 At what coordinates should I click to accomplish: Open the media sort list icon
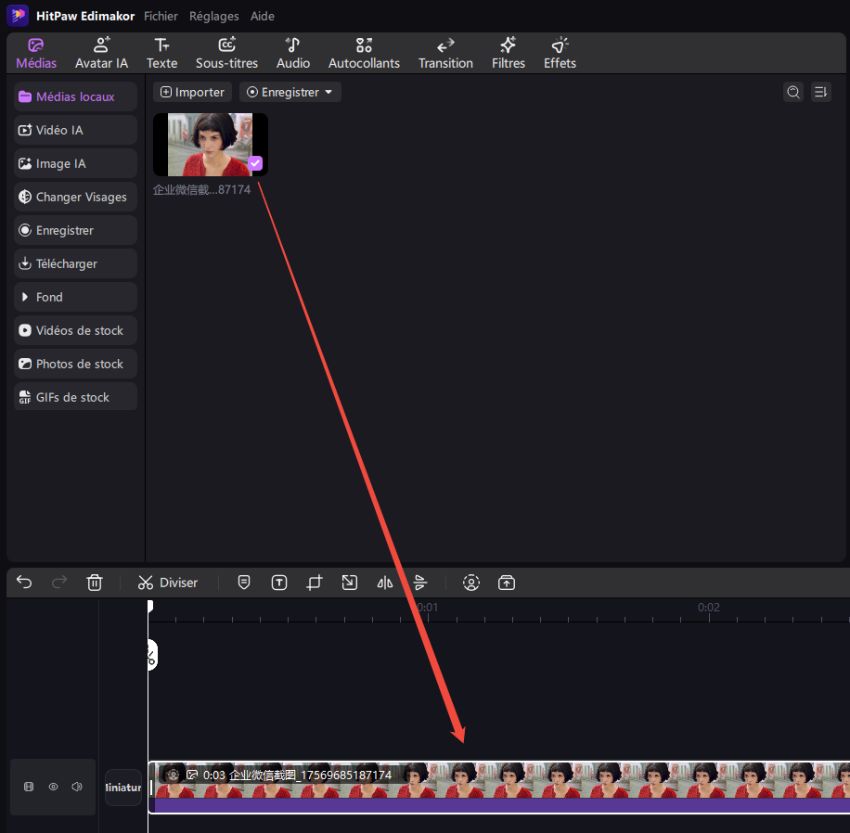click(820, 92)
